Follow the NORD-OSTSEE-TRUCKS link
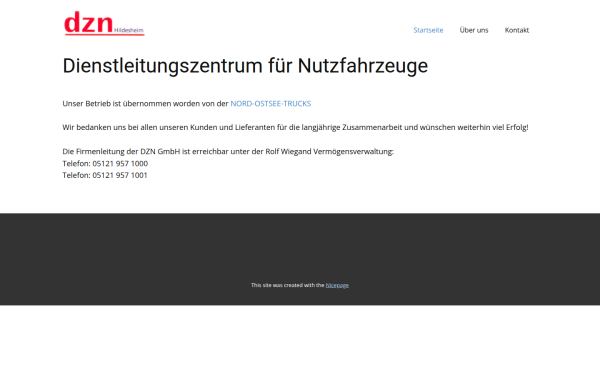 pyautogui.click(x=271, y=104)
